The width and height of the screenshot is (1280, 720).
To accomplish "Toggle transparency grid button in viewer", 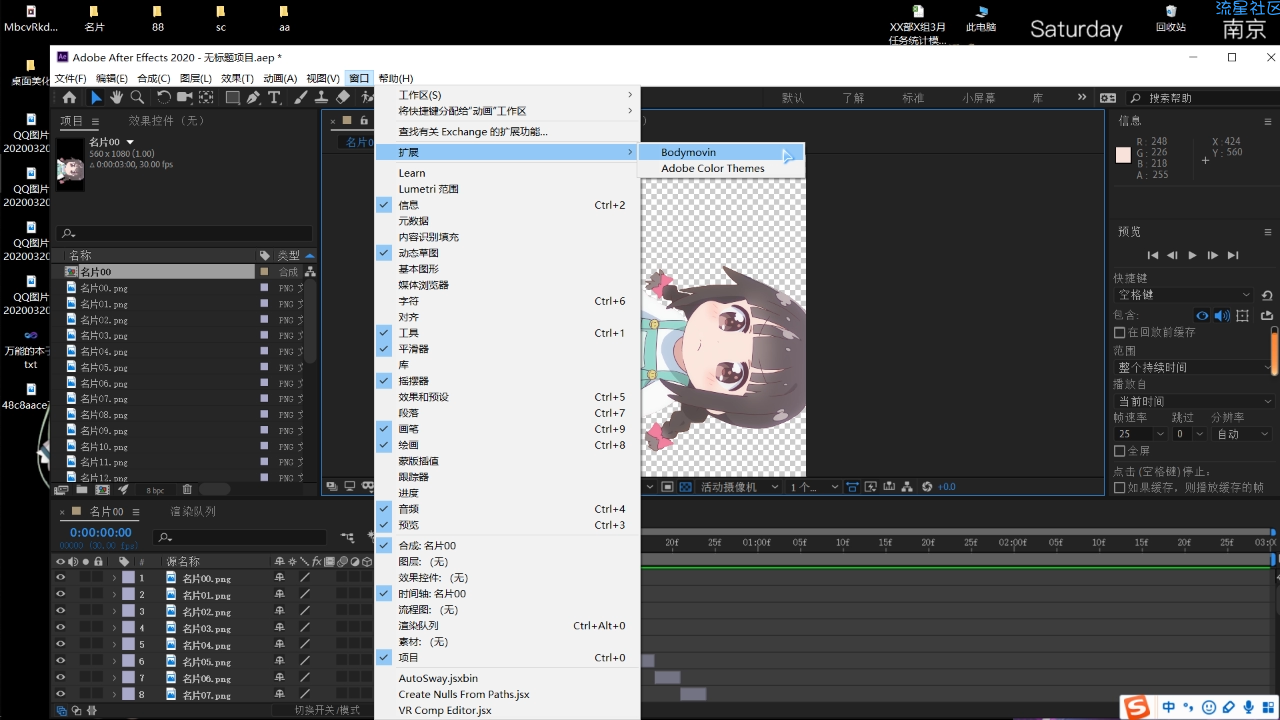I will click(685, 487).
